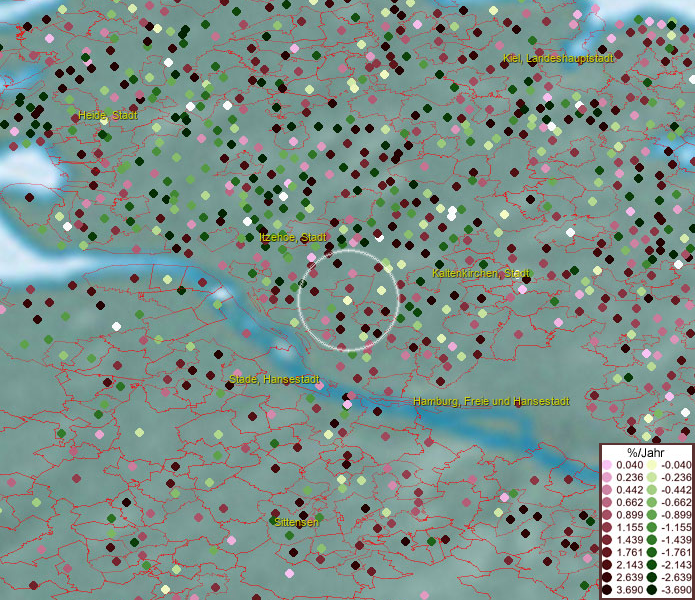Select the Sittensen map label
Screen dimensions: 695x600
297,522
